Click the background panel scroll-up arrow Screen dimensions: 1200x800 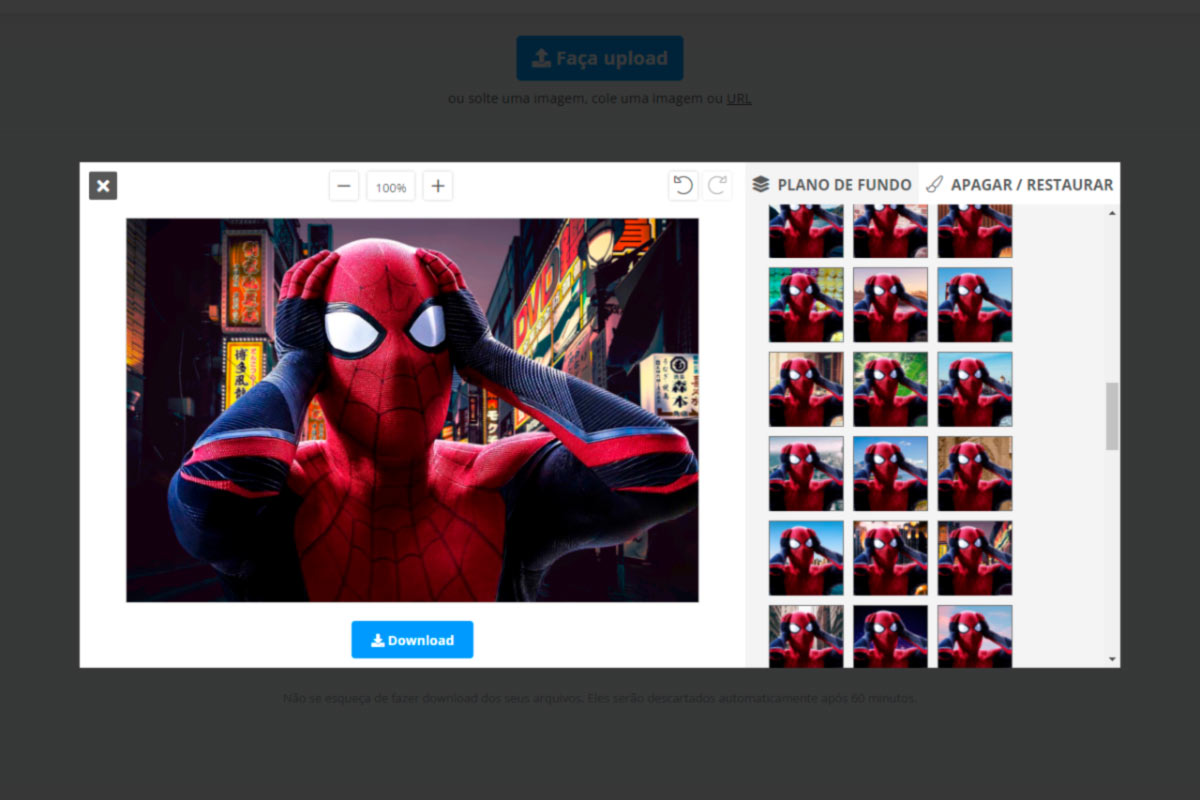1113,213
